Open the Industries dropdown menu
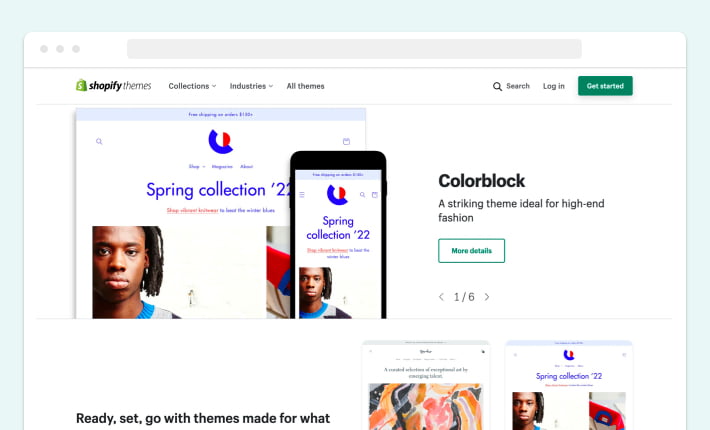The image size is (710, 430). [x=251, y=86]
